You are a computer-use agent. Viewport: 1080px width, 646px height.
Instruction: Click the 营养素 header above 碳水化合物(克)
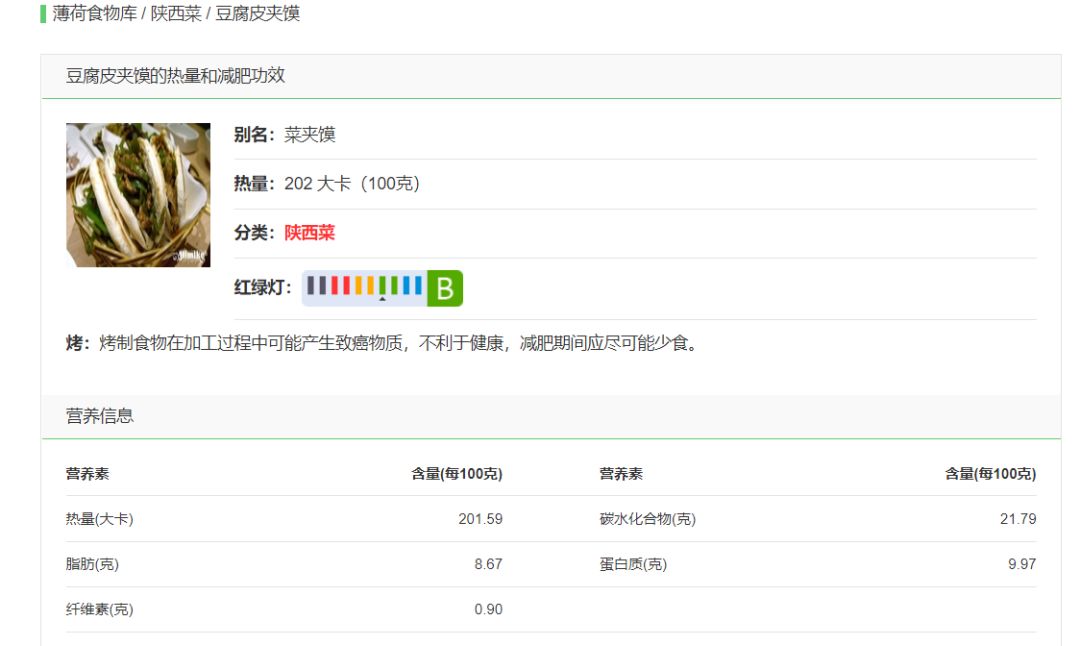[x=621, y=474]
